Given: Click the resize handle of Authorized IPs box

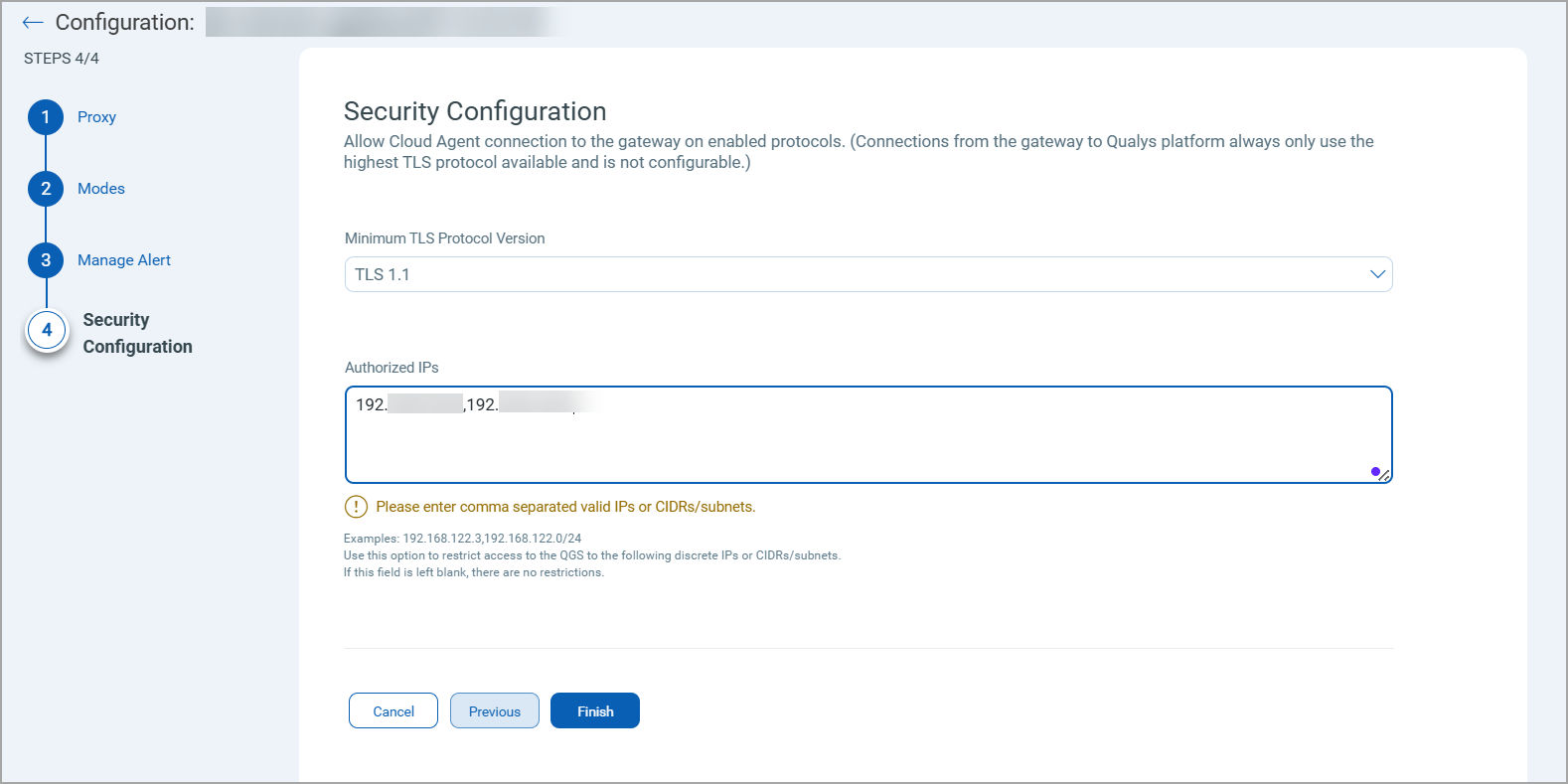Looking at the screenshot, I should (1384, 476).
